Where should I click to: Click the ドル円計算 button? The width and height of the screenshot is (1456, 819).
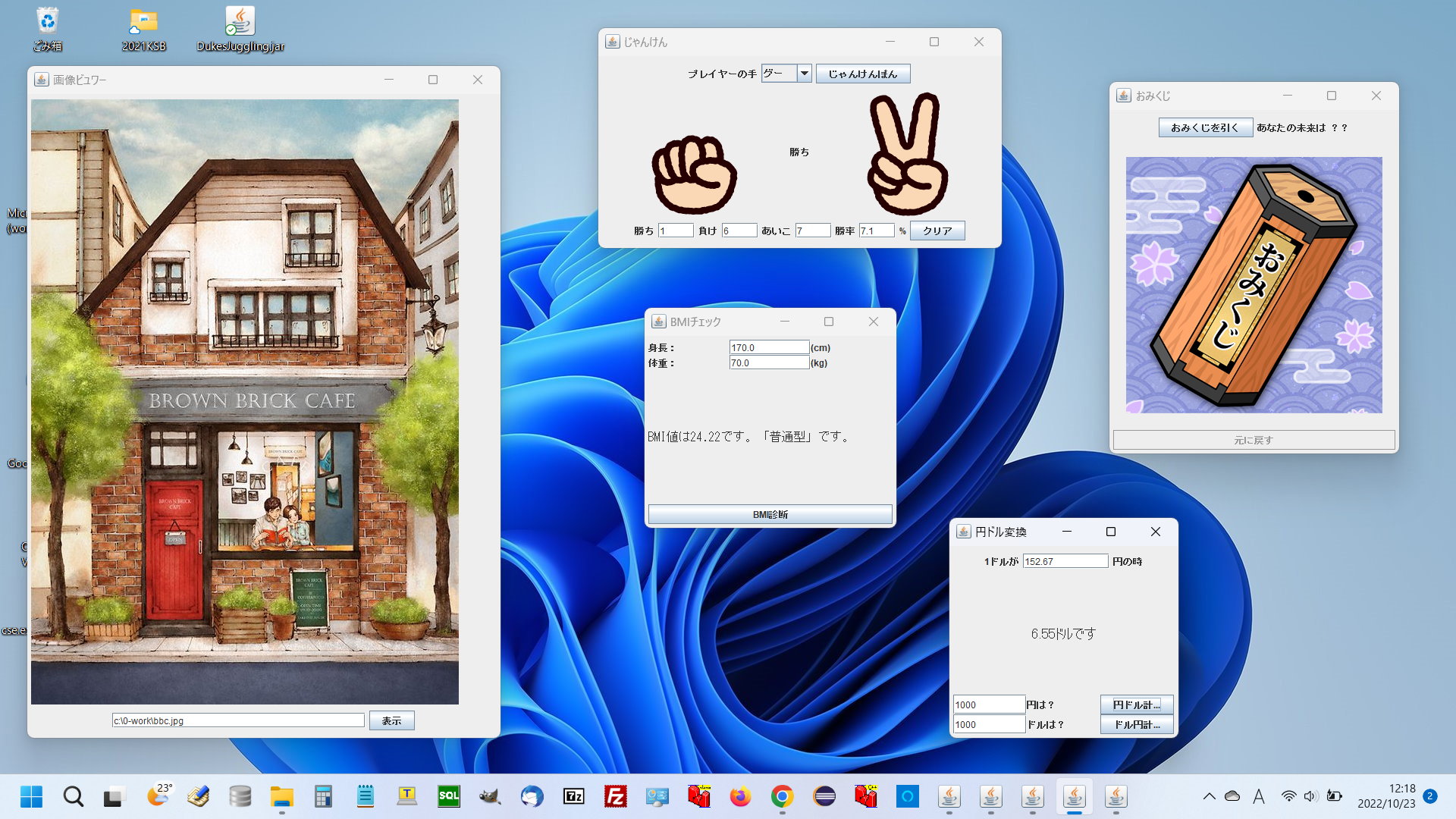[1137, 724]
